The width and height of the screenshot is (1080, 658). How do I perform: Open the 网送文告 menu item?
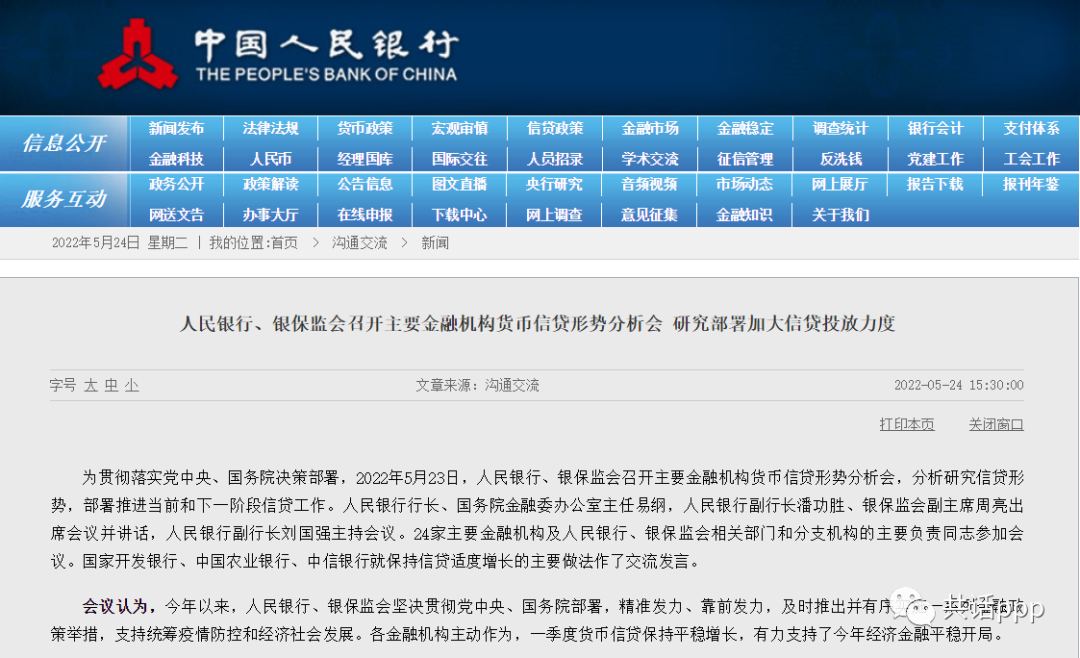(x=176, y=215)
